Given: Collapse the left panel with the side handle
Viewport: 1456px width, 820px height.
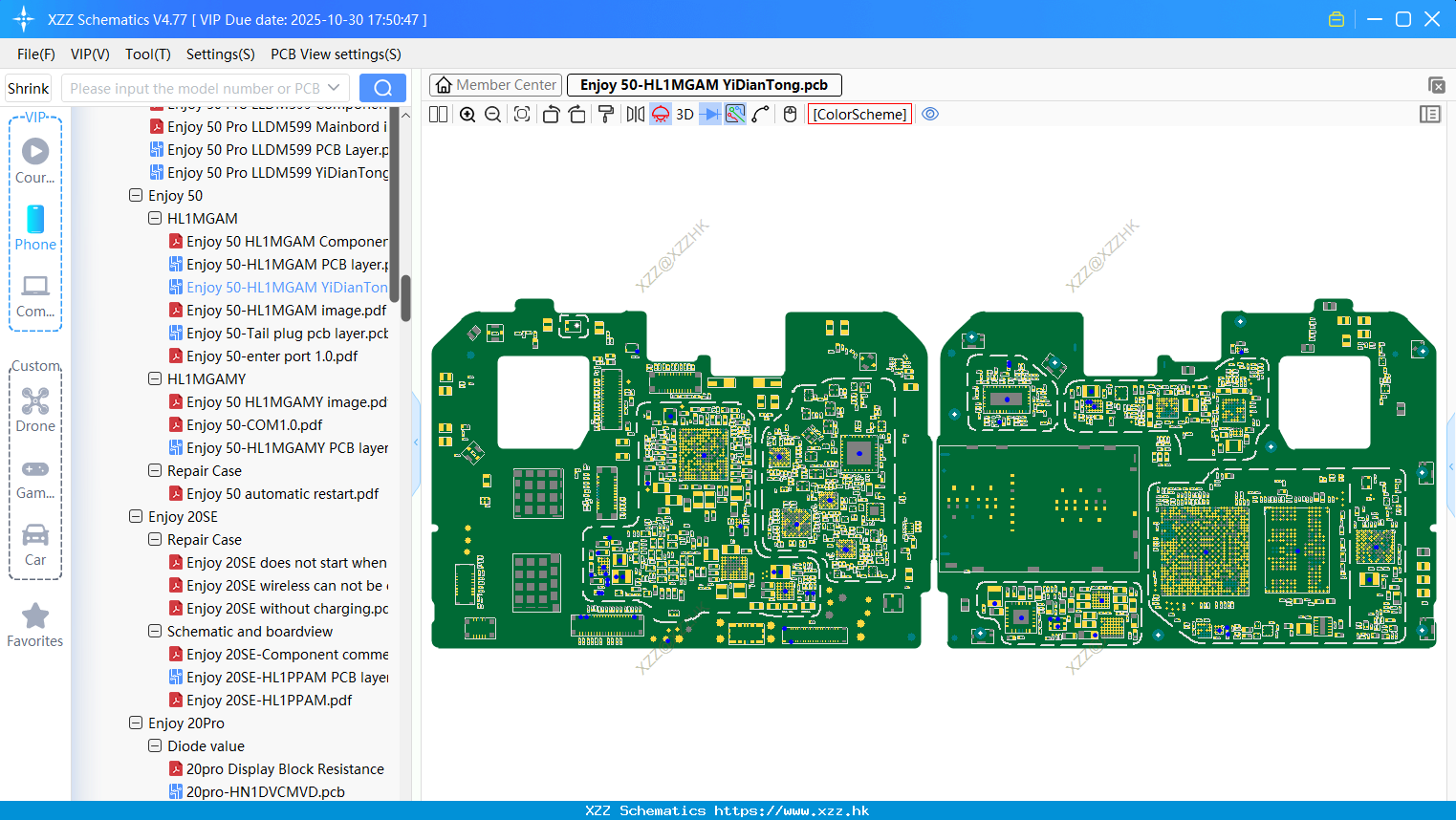Looking at the screenshot, I should [416, 442].
